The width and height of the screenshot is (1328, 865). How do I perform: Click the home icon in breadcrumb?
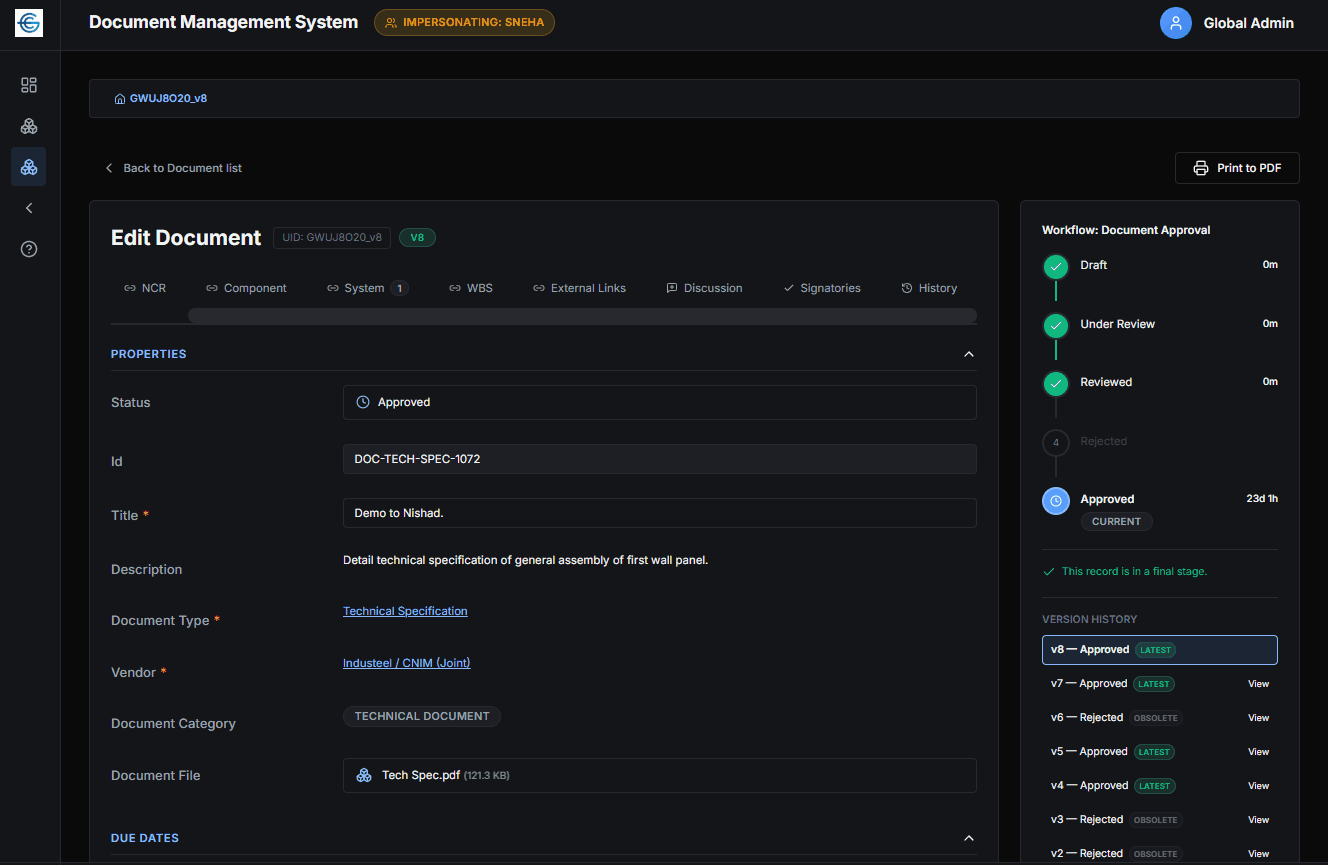(x=120, y=99)
